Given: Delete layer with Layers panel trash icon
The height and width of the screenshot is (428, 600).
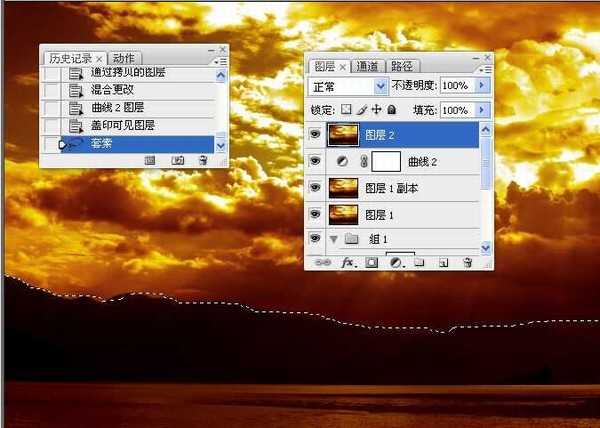Looking at the screenshot, I should pos(467,262).
